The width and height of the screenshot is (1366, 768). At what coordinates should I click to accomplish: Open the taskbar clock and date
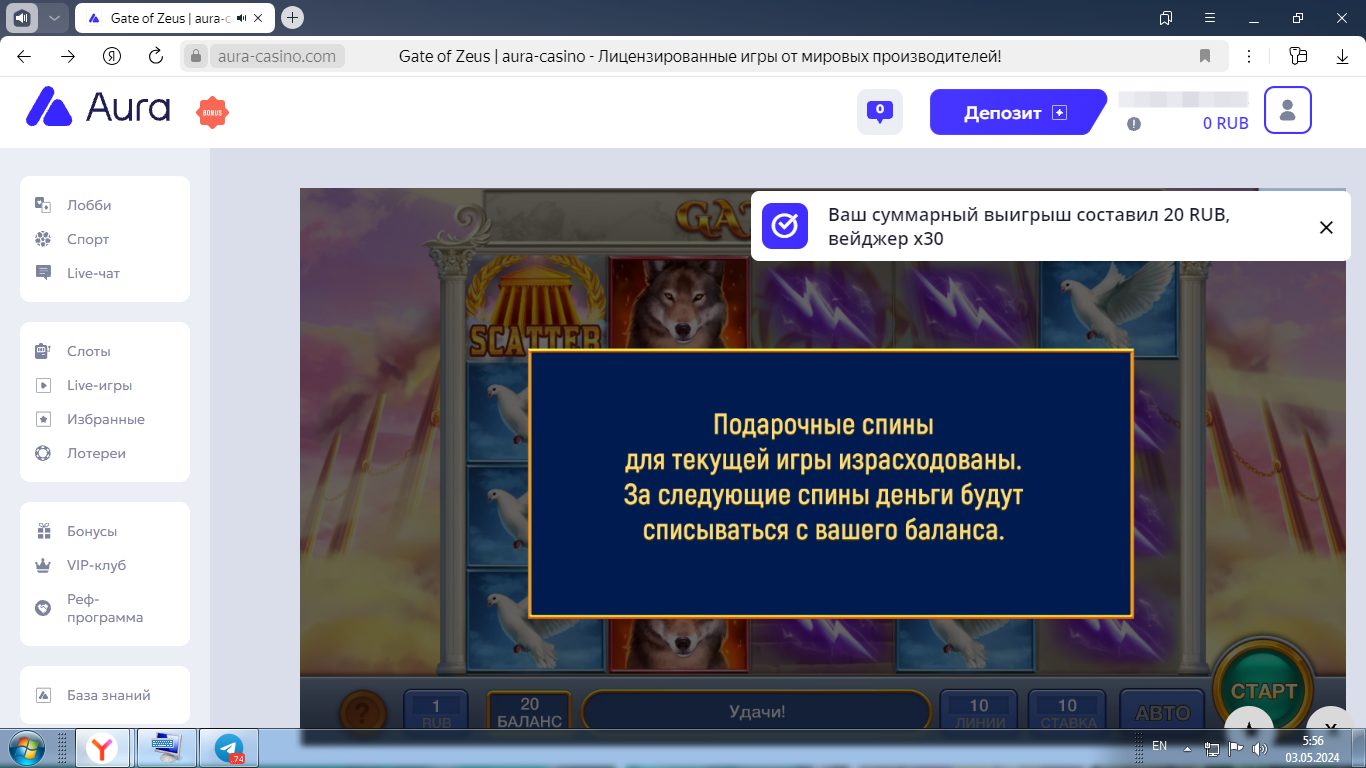click(1312, 748)
